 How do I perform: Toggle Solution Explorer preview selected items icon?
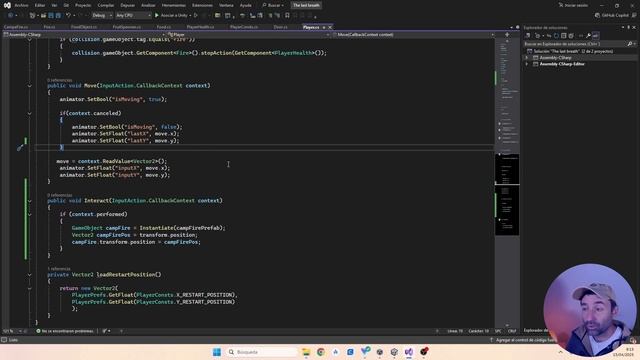pos(596,36)
